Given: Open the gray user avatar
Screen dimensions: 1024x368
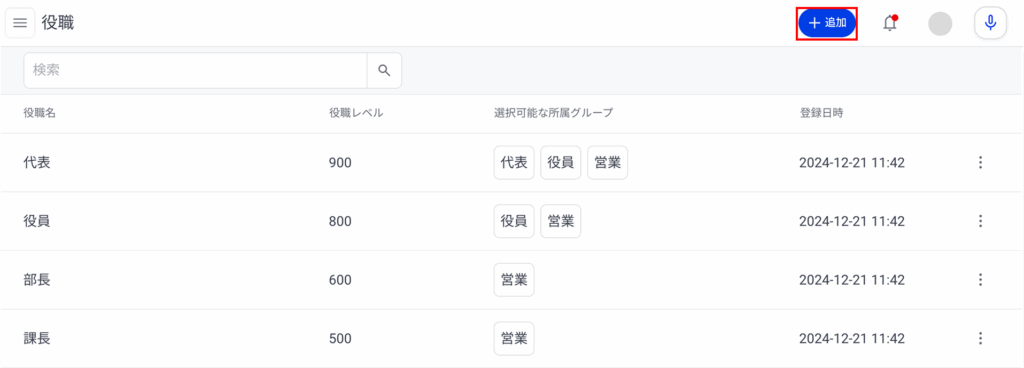Looking at the screenshot, I should [940, 23].
